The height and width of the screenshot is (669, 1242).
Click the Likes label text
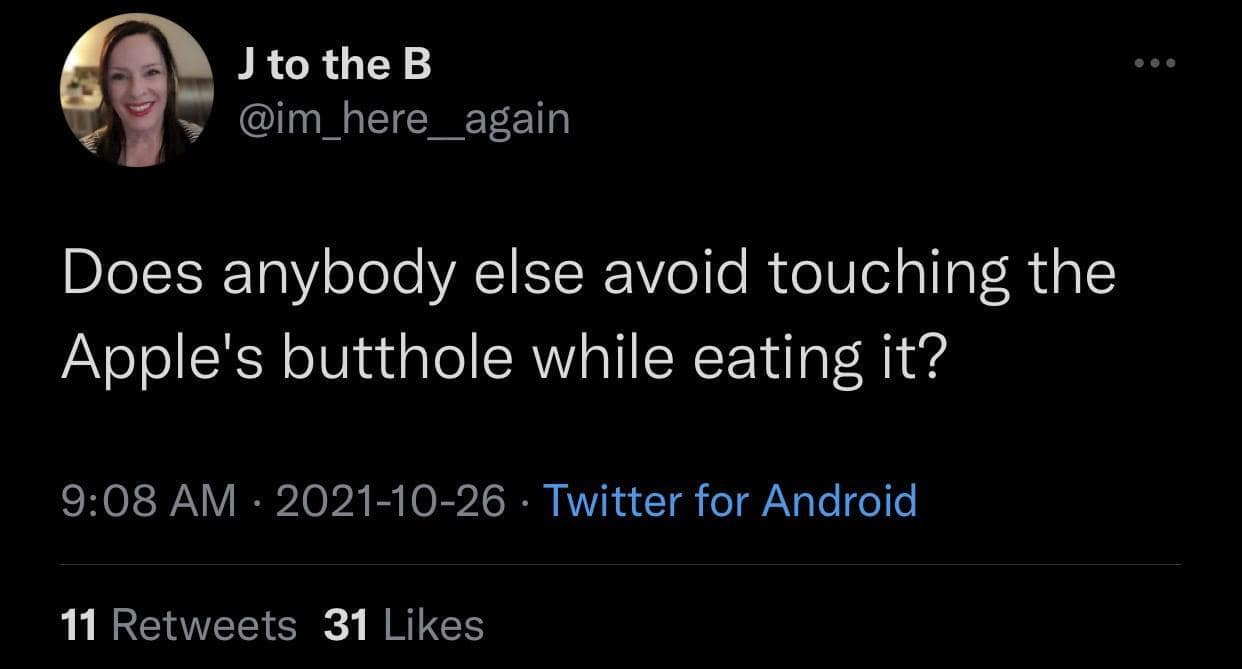click(x=432, y=623)
